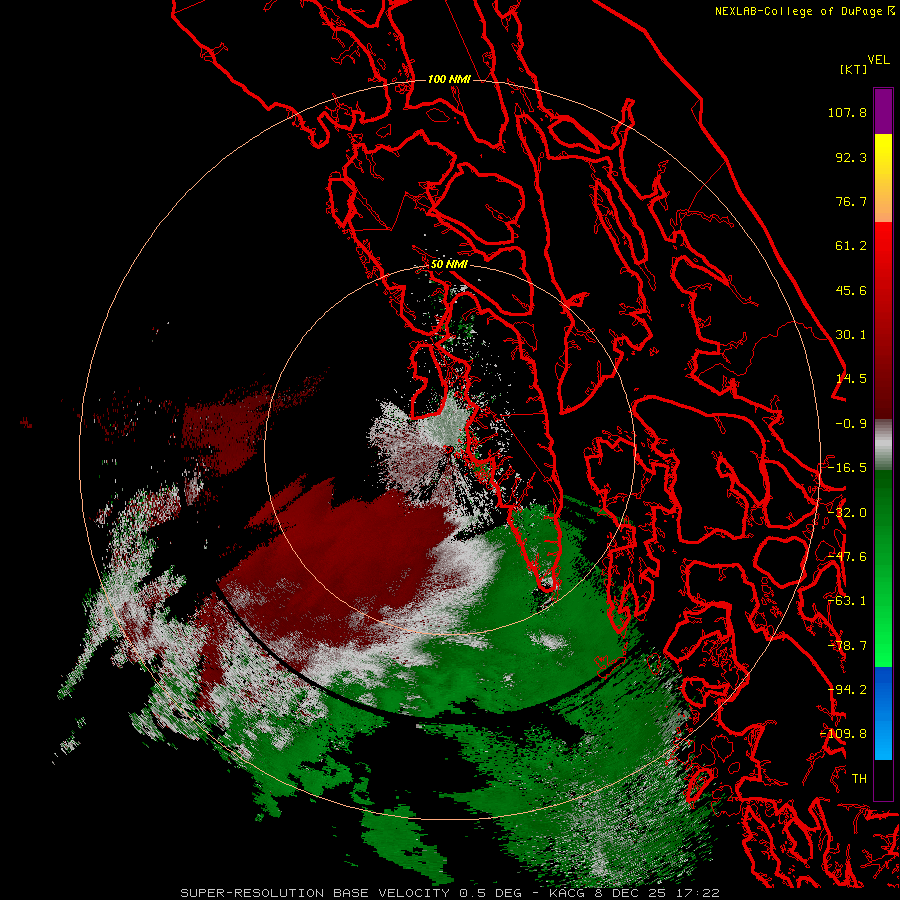
Task: Click the -0.9 scale value
Action: 851,424
